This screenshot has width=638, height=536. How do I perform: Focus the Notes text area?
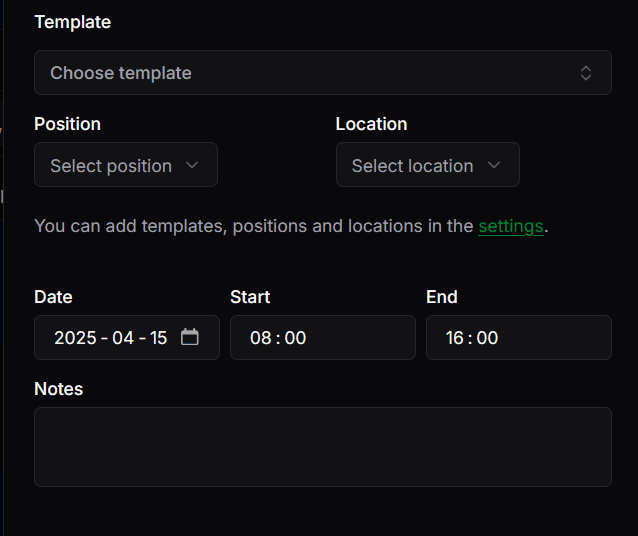[323, 447]
